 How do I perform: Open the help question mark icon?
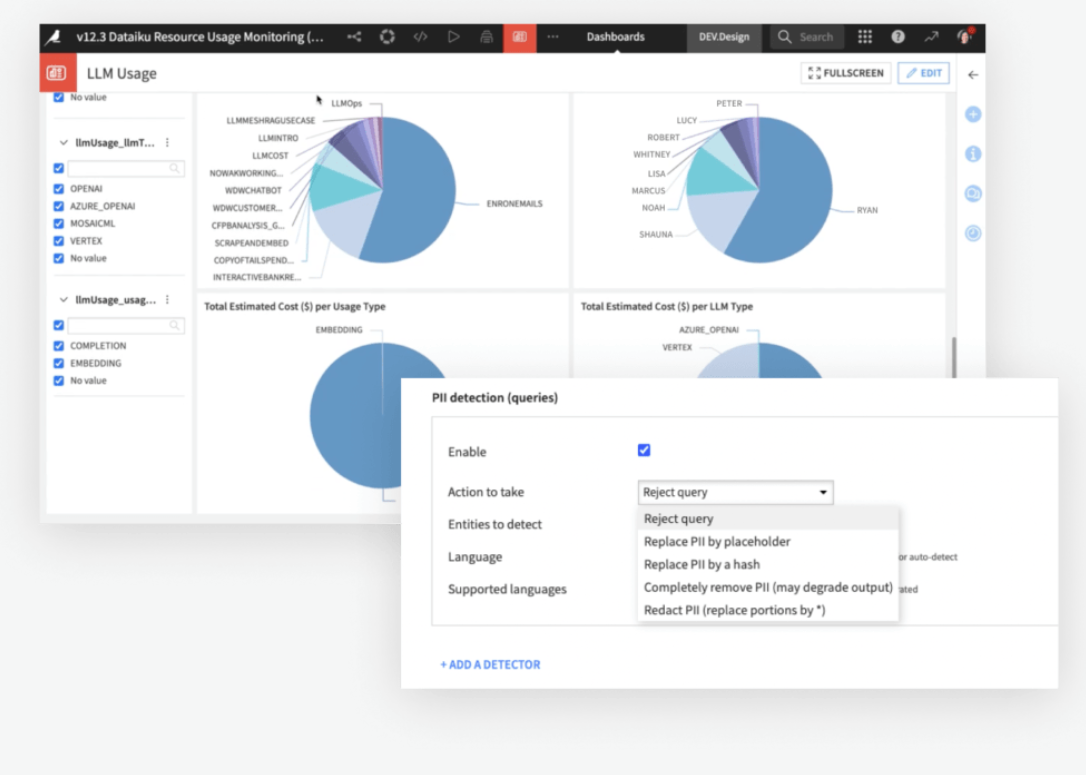pos(898,37)
